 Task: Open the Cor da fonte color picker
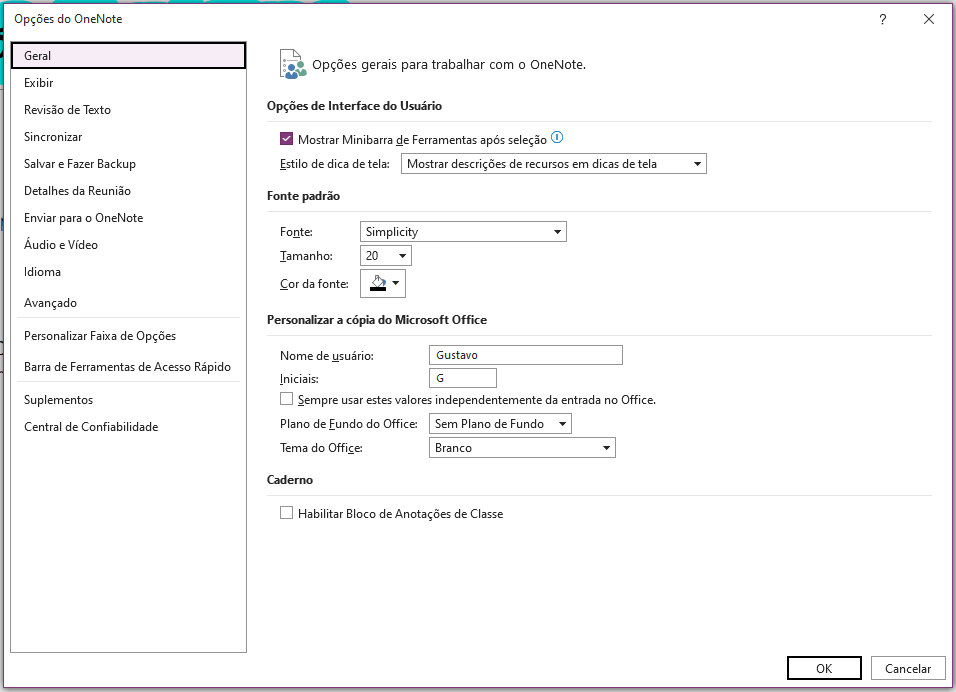coord(383,284)
